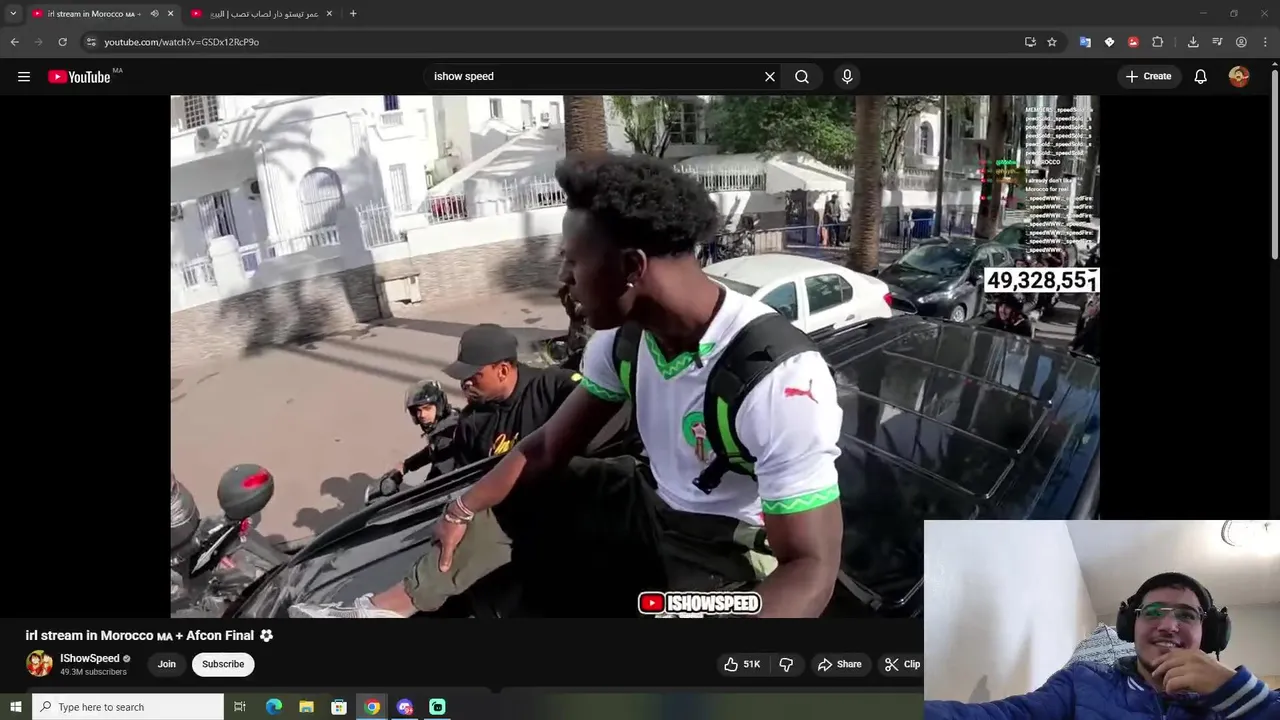Click the video title 'irl stream in Morocco'
1280x720 pixels.
click(x=140, y=635)
